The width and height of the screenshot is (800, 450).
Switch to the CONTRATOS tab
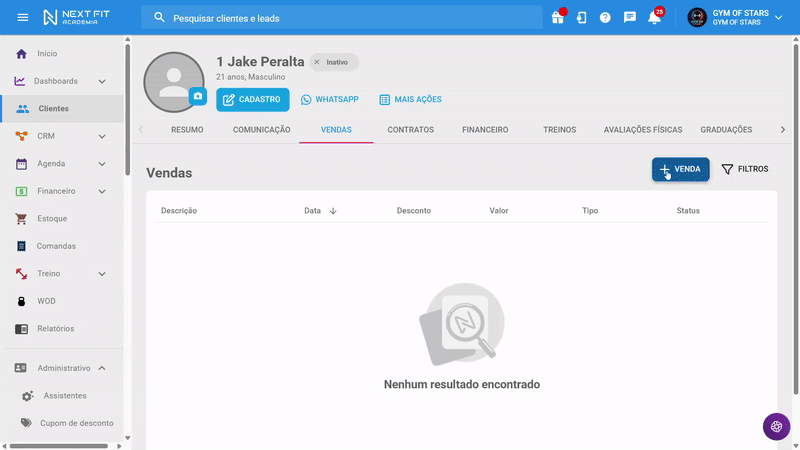pos(411,130)
